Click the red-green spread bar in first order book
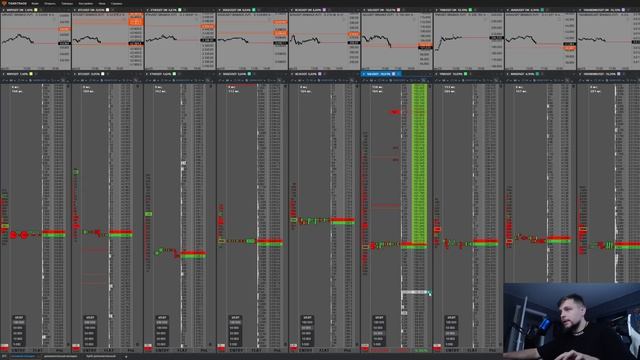The width and height of the screenshot is (640, 360). pos(53,234)
